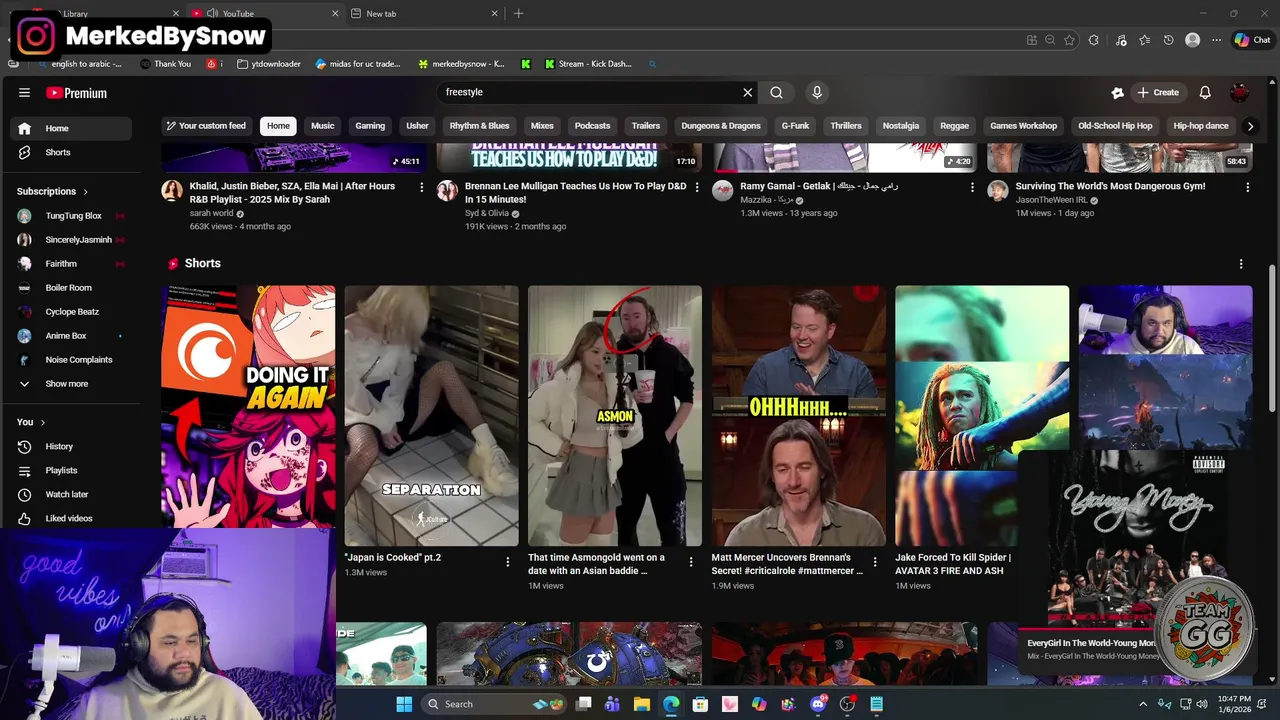Open Copilot Chat in the browser toolbar

point(1252,40)
